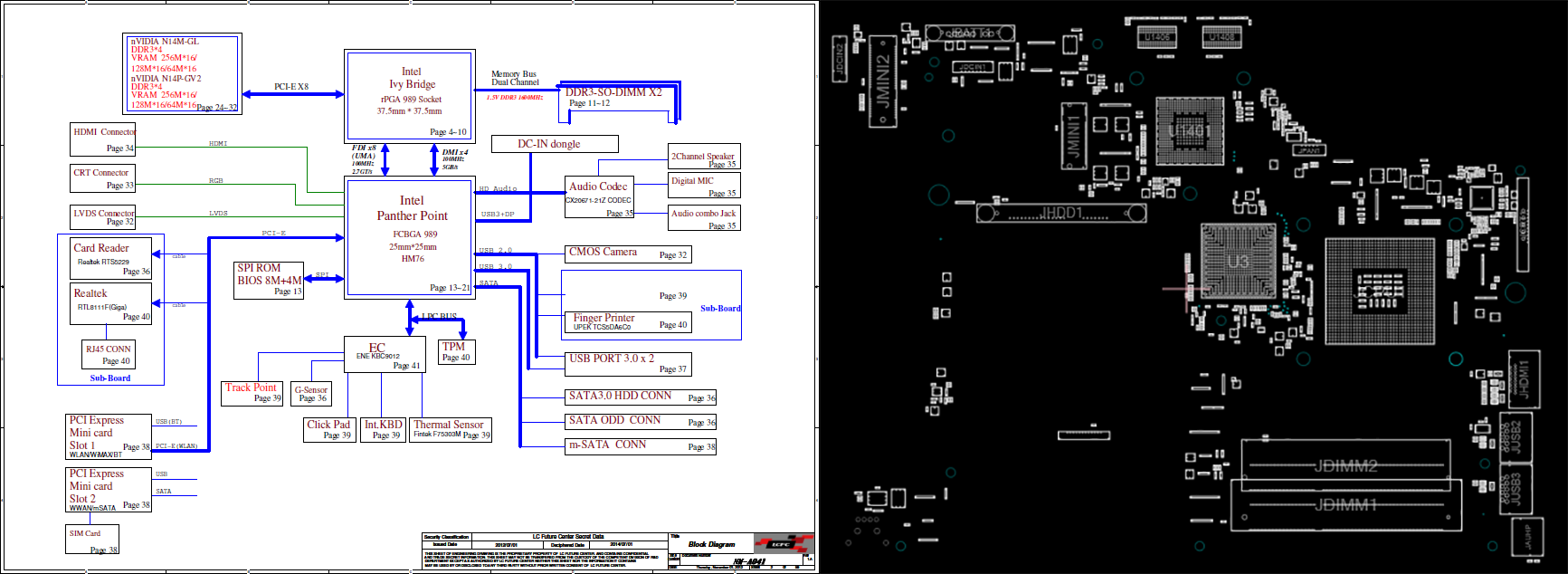Click the nVIDIA N14M-GL graphics block

[x=182, y=73]
